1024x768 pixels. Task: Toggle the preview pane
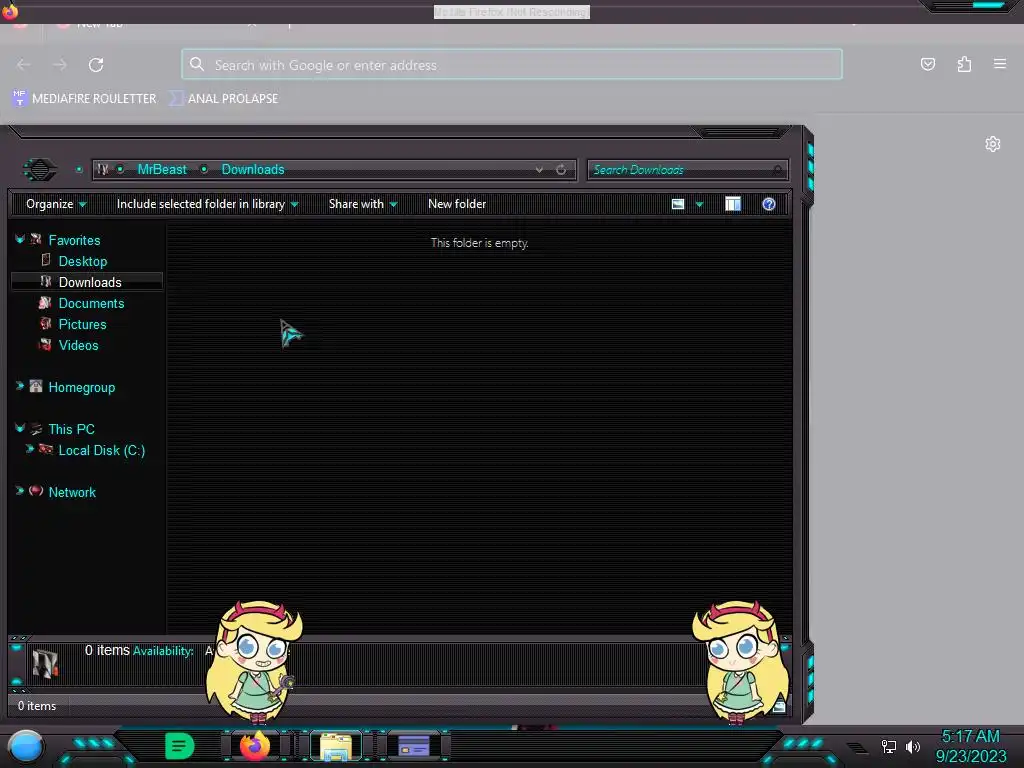pyautogui.click(x=733, y=204)
